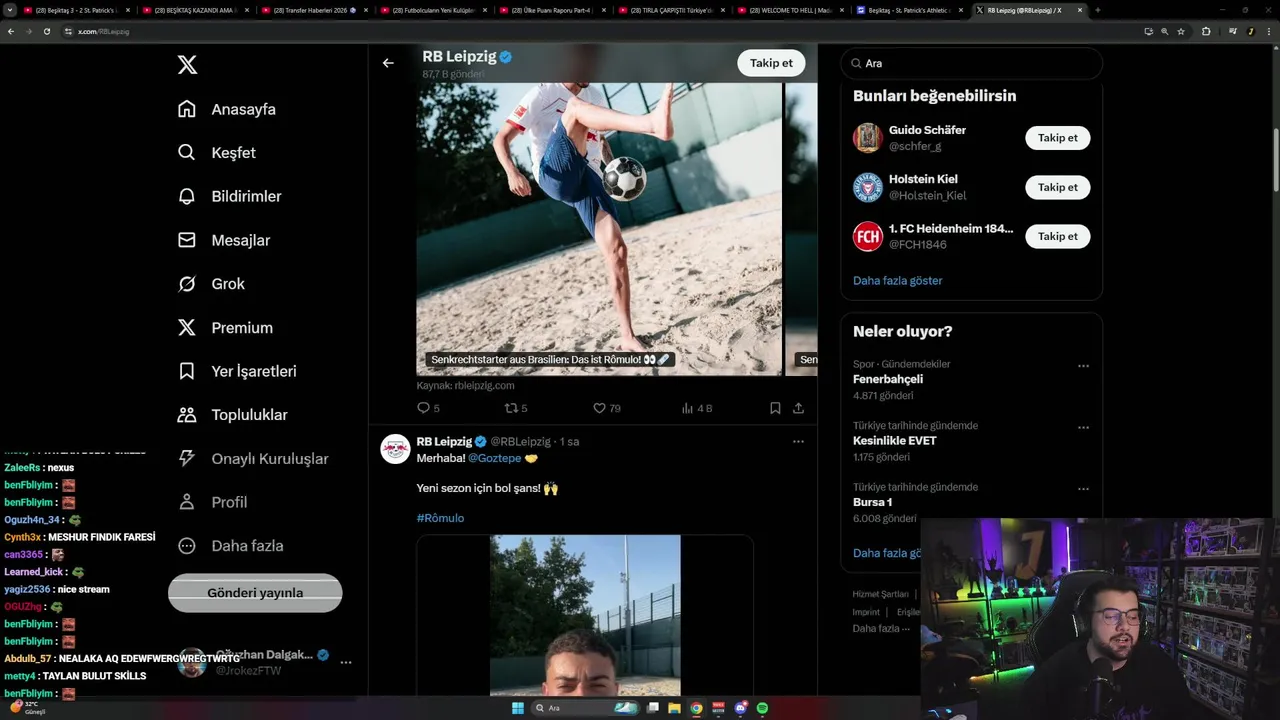The image size is (1280, 720).
Task: Switch to Futbolcuların Yeni Kulüpleri tab
Action: point(434,10)
